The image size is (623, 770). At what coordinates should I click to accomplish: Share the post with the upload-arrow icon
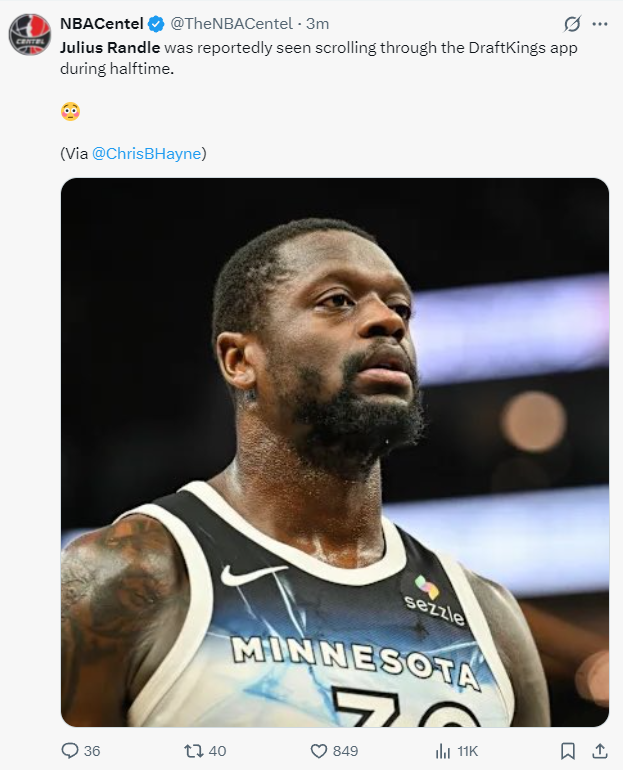(600, 750)
